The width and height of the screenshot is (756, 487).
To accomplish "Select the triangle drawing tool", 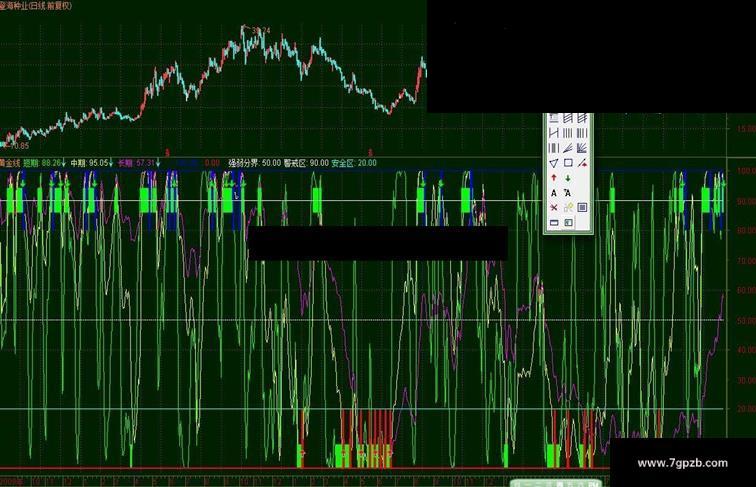I will click(x=554, y=163).
